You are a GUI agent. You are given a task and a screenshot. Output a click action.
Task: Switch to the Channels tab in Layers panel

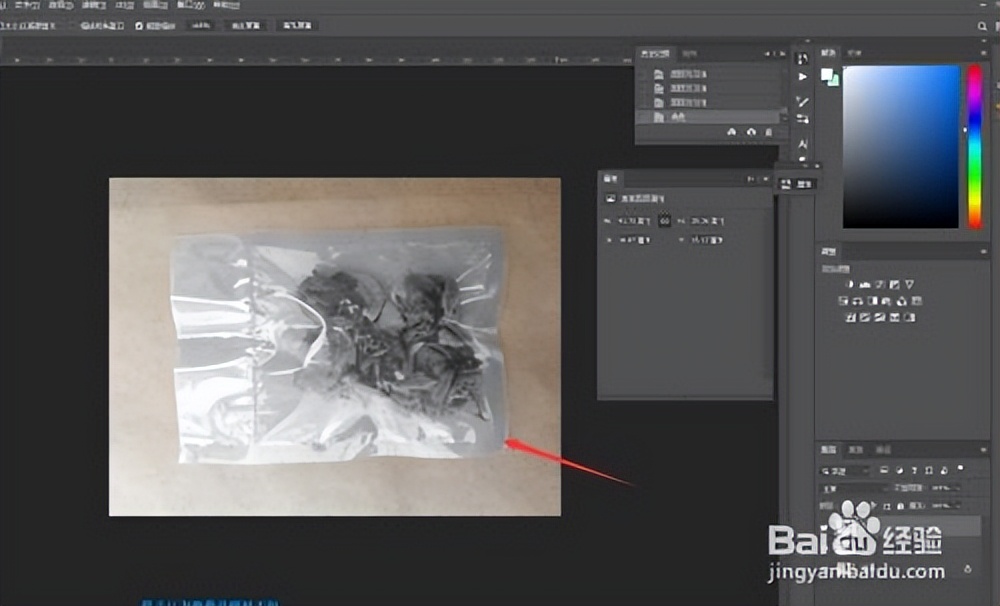[855, 450]
